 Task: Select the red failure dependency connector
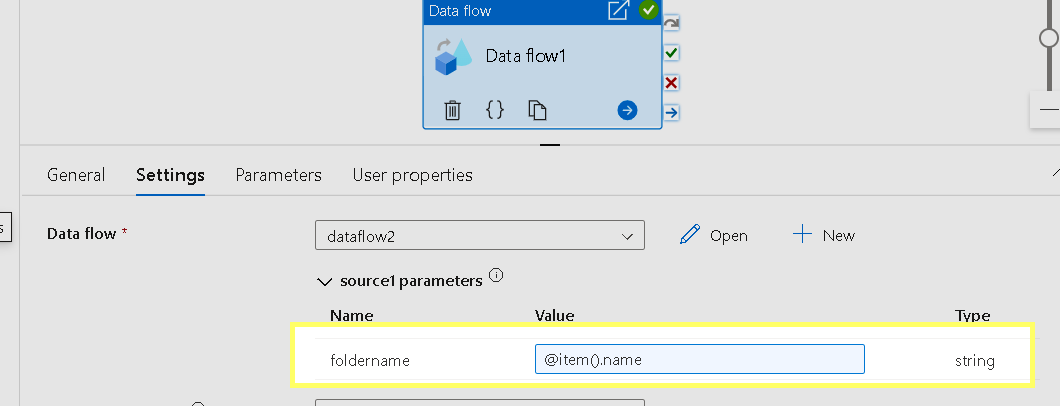(x=672, y=82)
